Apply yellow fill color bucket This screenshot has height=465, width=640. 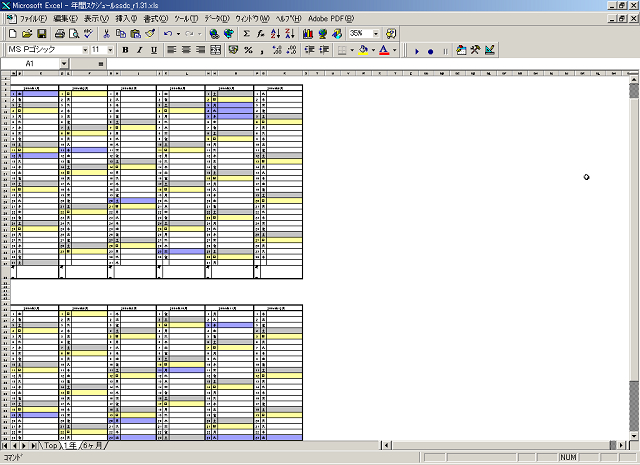coord(363,50)
